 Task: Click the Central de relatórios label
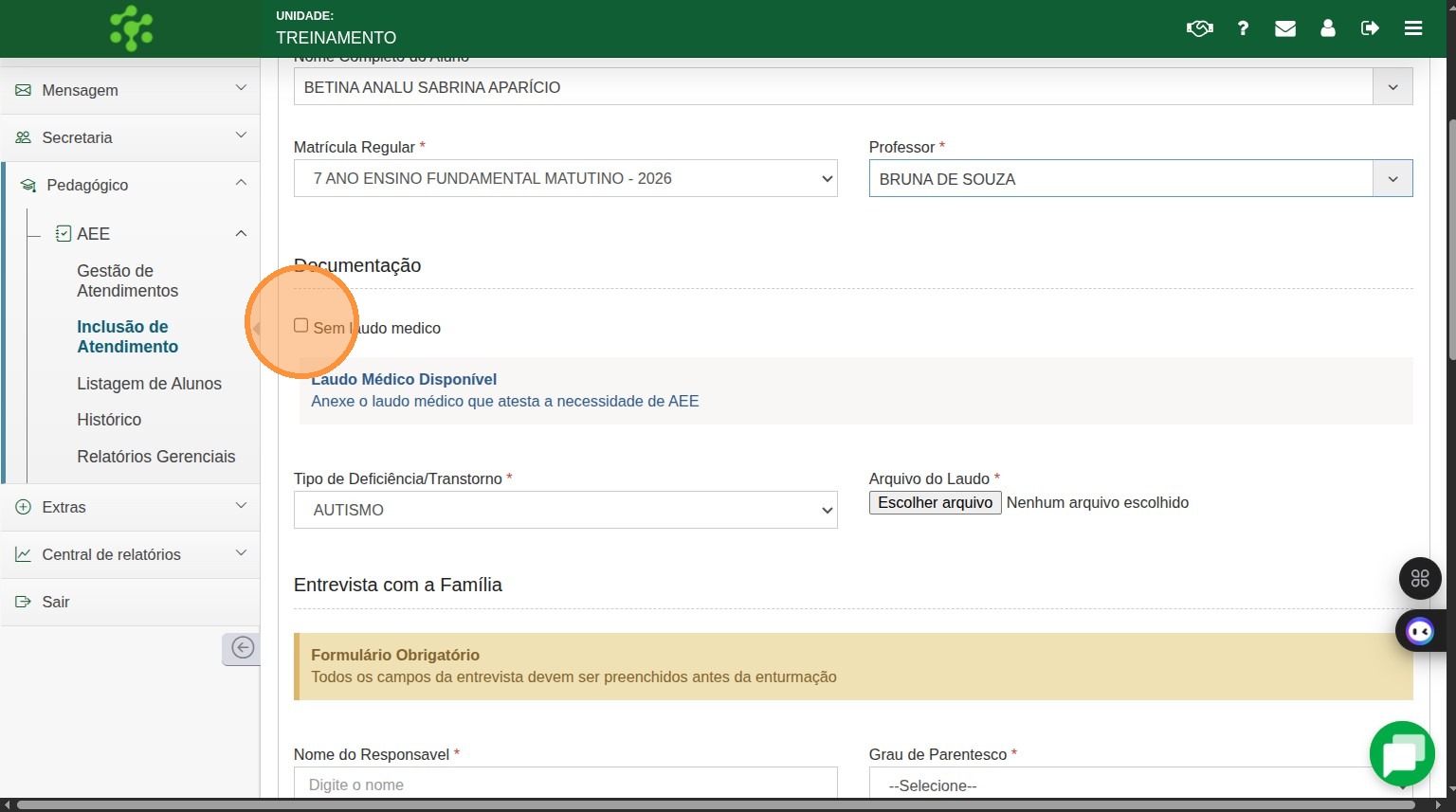111,554
